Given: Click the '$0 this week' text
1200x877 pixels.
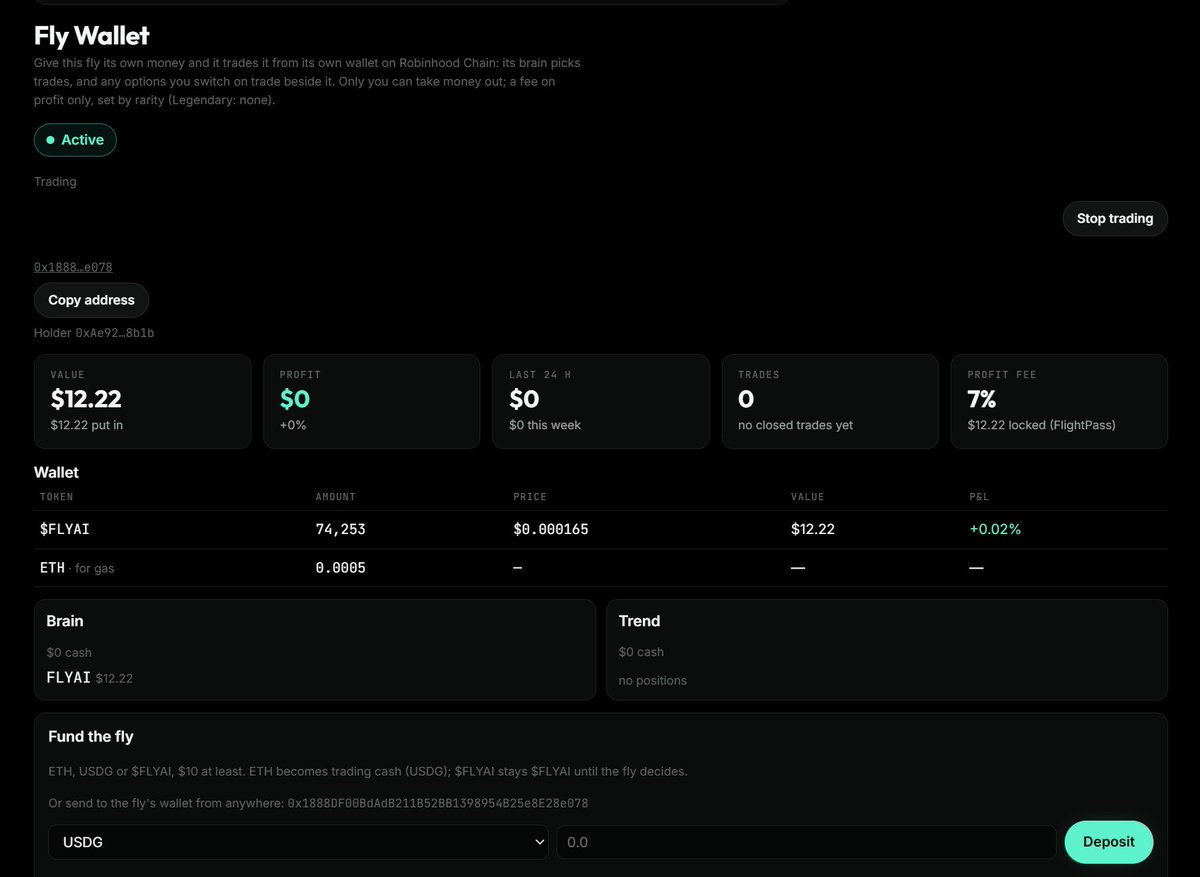Looking at the screenshot, I should pos(545,425).
